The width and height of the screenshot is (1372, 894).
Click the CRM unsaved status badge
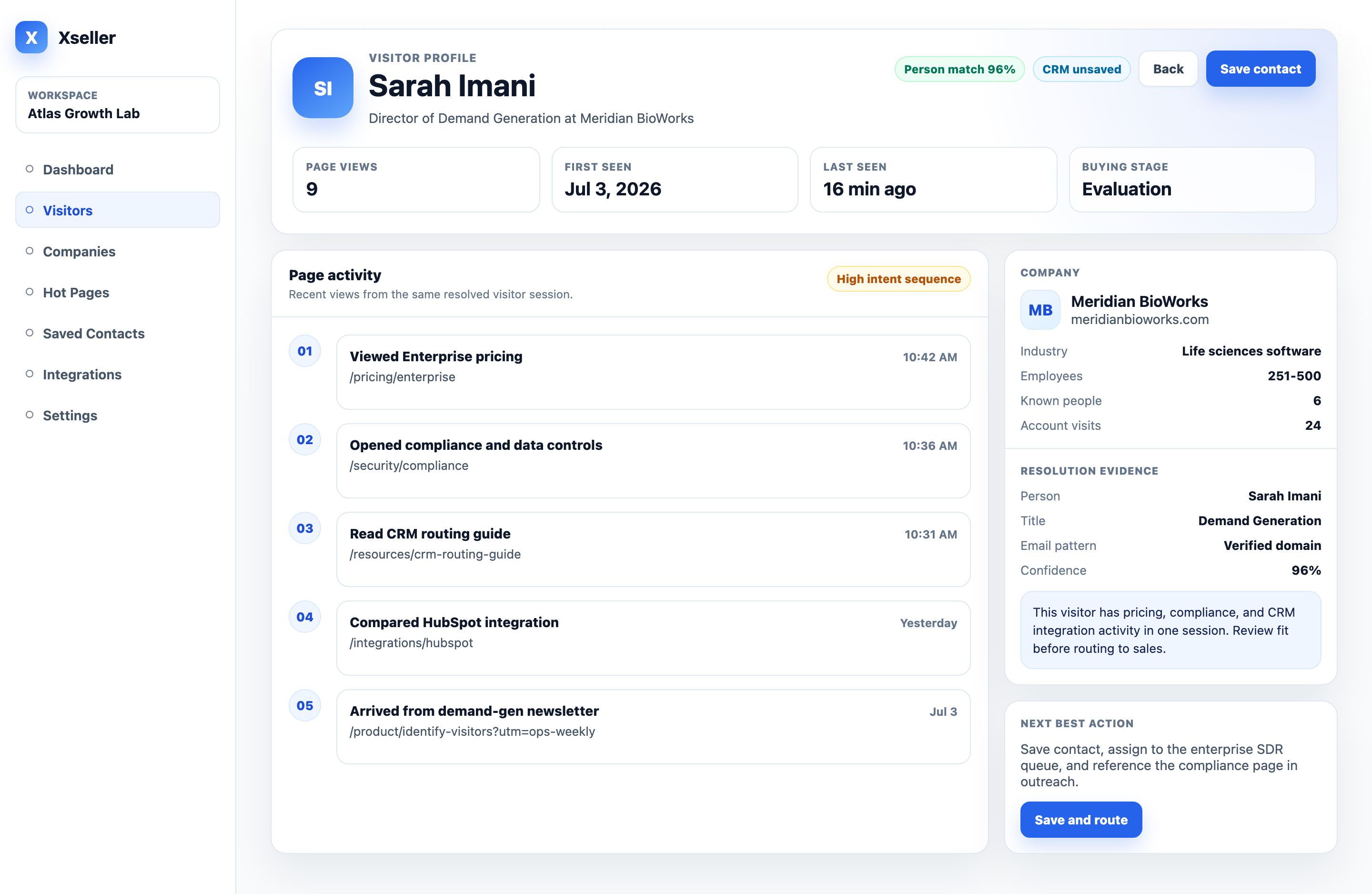click(1081, 69)
